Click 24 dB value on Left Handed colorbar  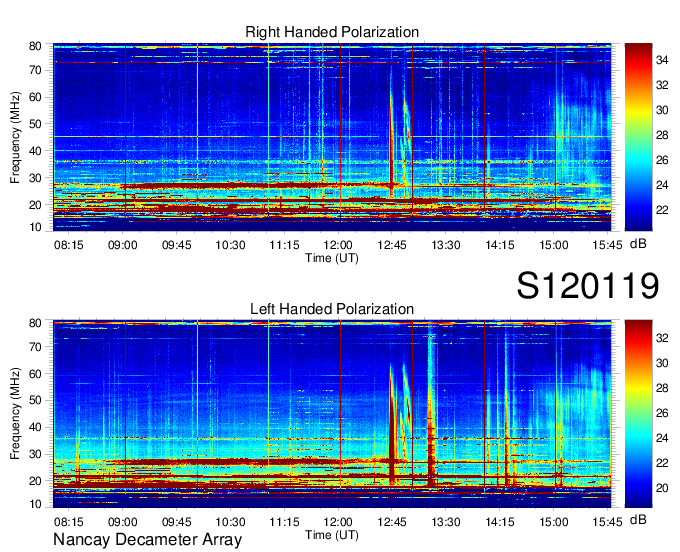[x=662, y=438]
